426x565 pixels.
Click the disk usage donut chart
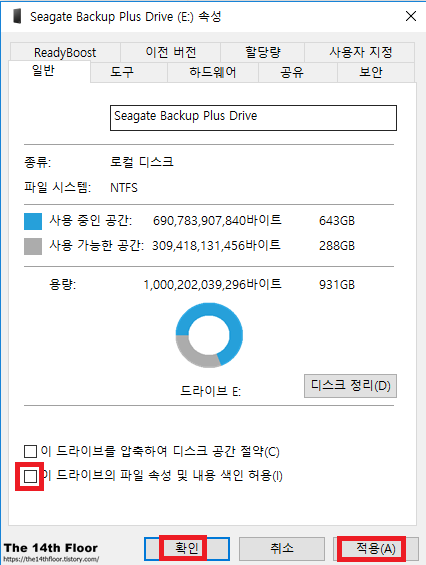pos(209,335)
